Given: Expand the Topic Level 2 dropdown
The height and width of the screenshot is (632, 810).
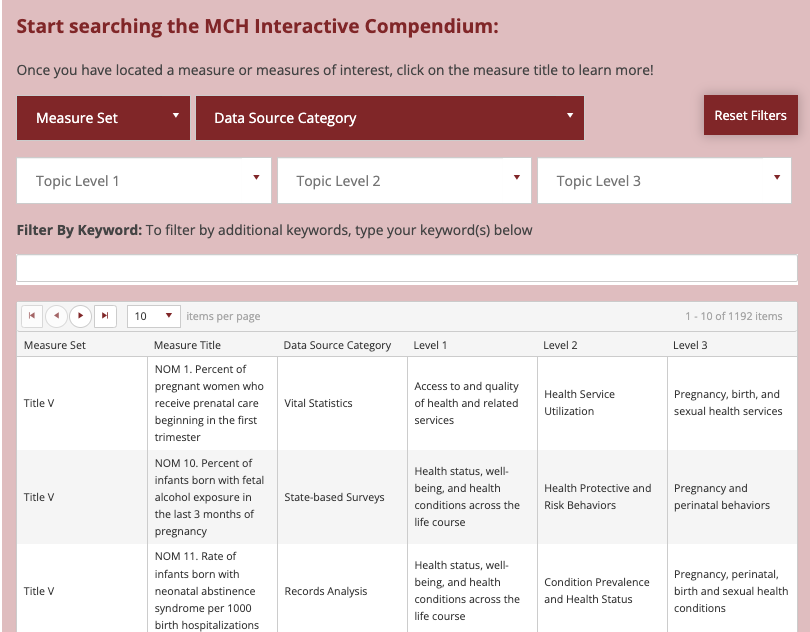Looking at the screenshot, I should pos(404,181).
